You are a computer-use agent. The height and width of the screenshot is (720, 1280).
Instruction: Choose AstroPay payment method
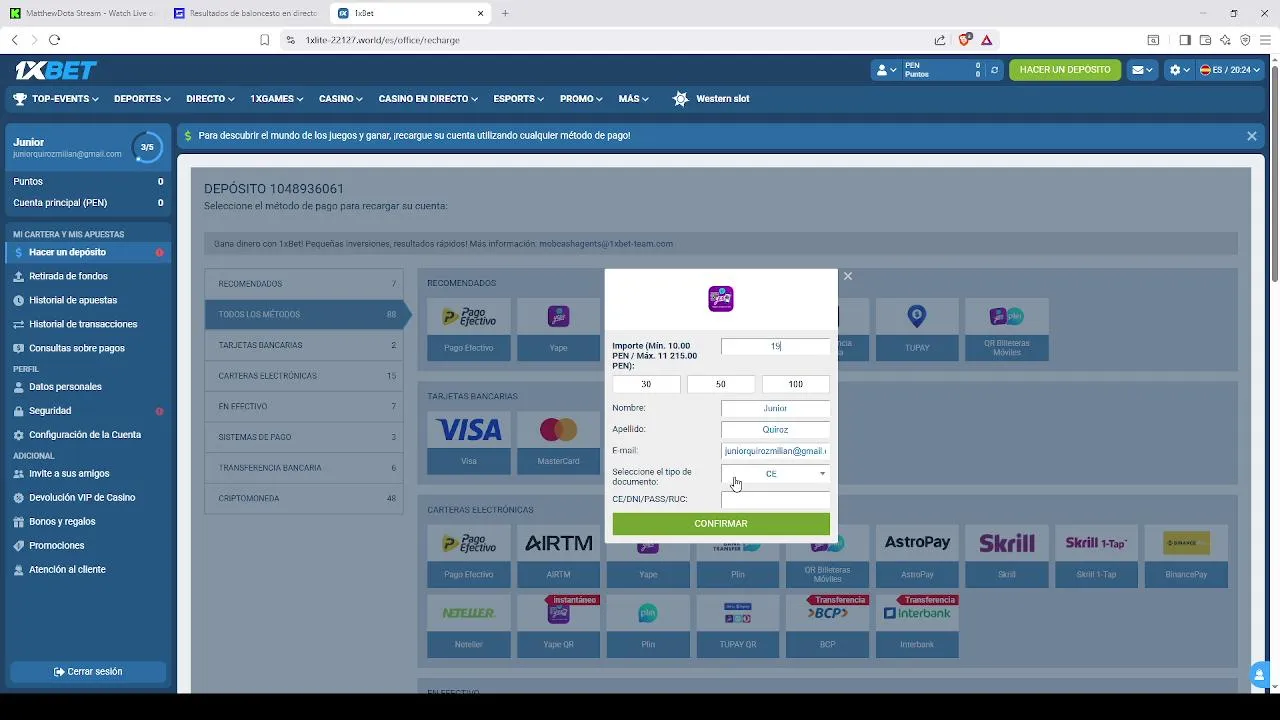[917, 555]
